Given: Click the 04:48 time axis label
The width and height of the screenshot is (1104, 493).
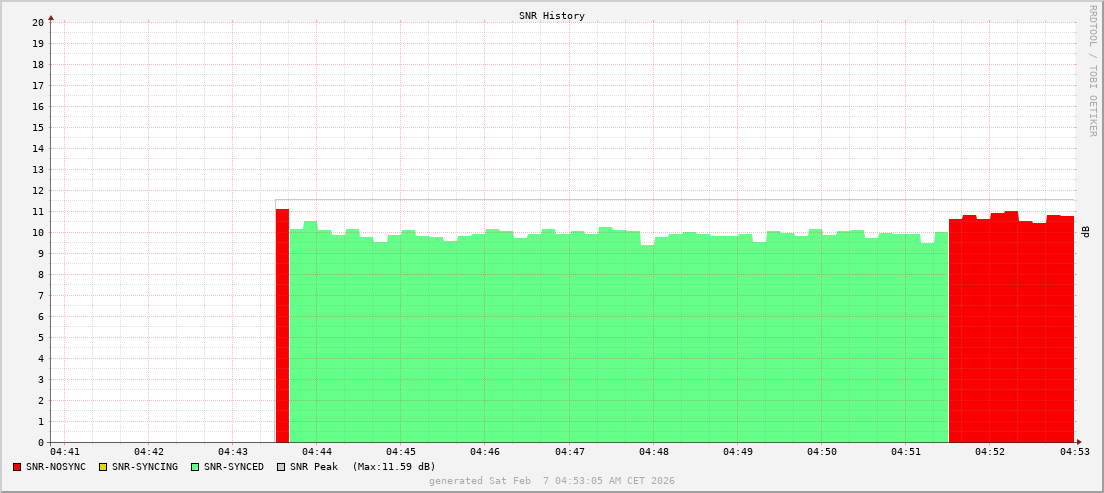Looking at the screenshot, I should pos(653,453).
